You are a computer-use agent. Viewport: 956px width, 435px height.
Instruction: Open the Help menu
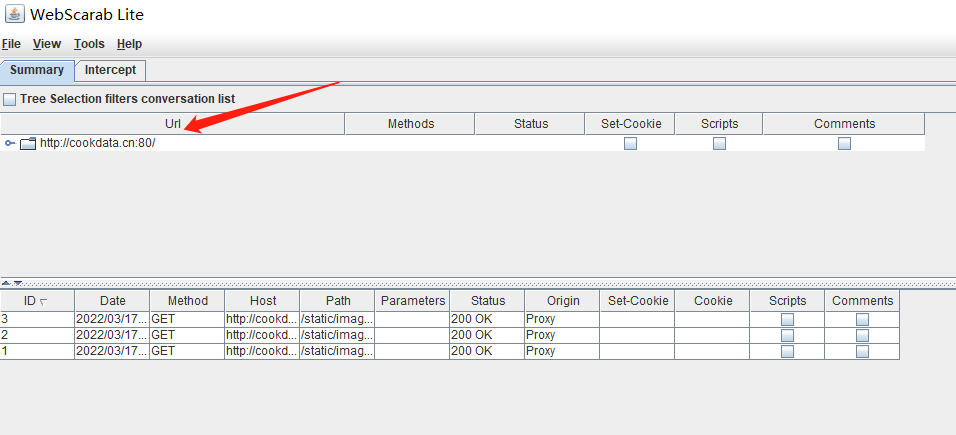(x=129, y=44)
